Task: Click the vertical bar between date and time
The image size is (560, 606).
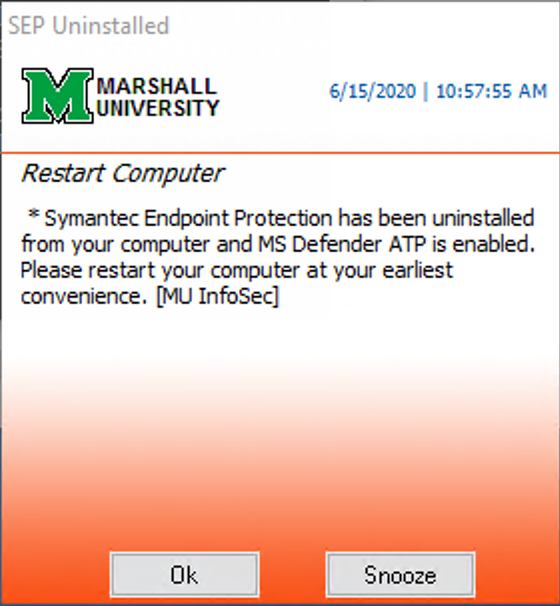Action: [426, 92]
